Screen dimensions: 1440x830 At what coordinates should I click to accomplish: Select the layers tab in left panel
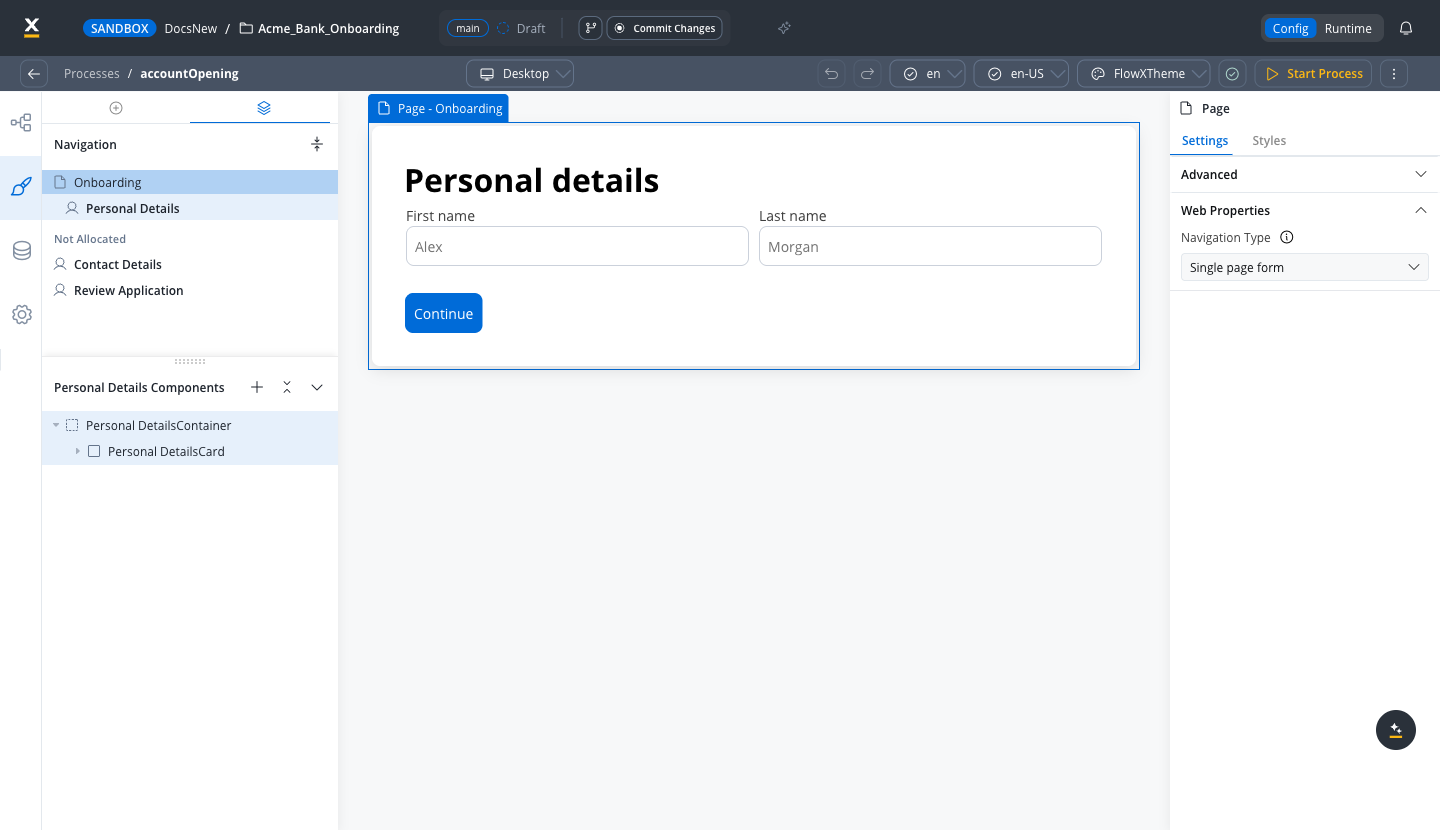tap(264, 107)
